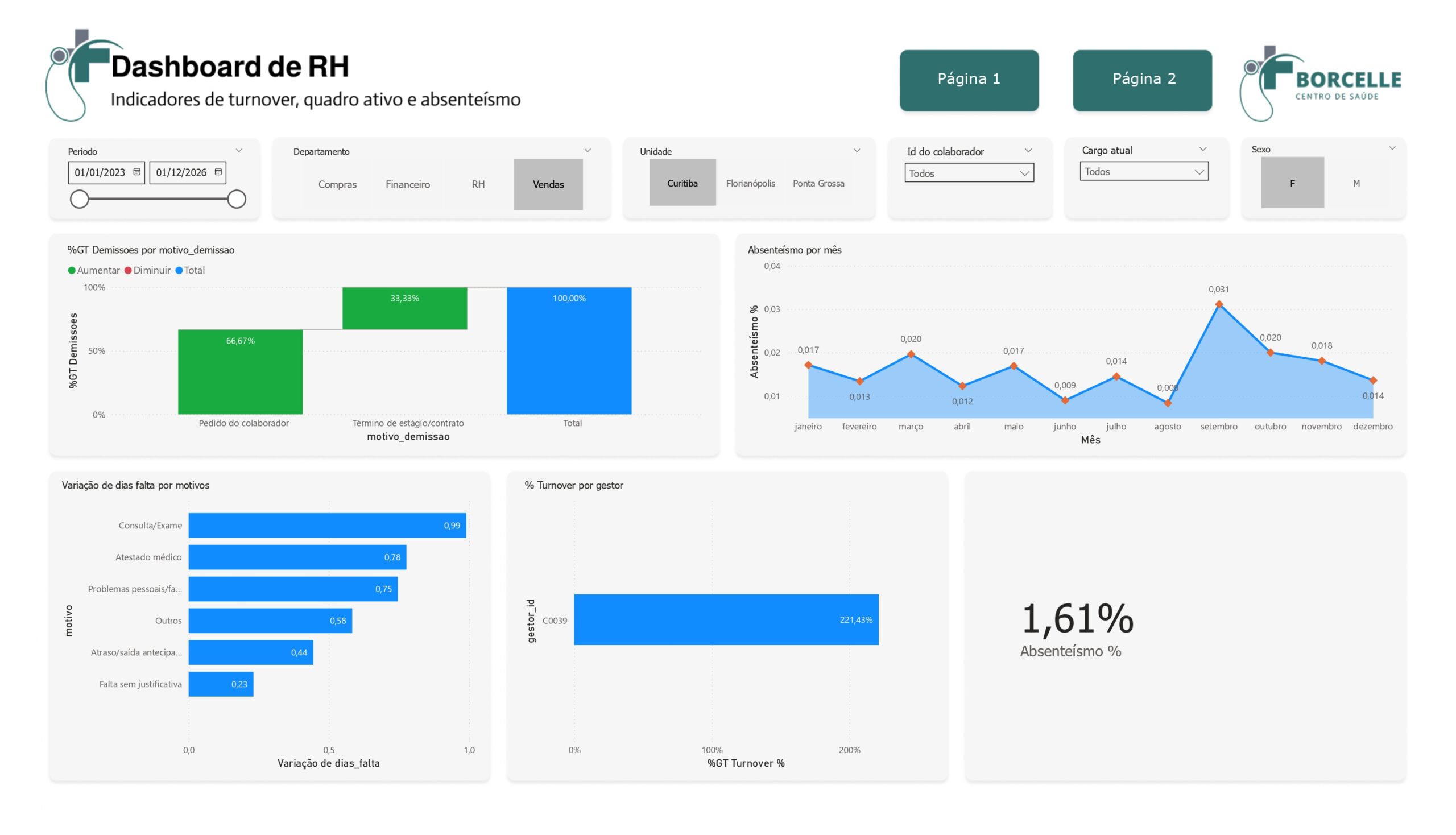Toggle the Curitiba unit filter
This screenshot has height=835, width=1456.
pos(682,184)
